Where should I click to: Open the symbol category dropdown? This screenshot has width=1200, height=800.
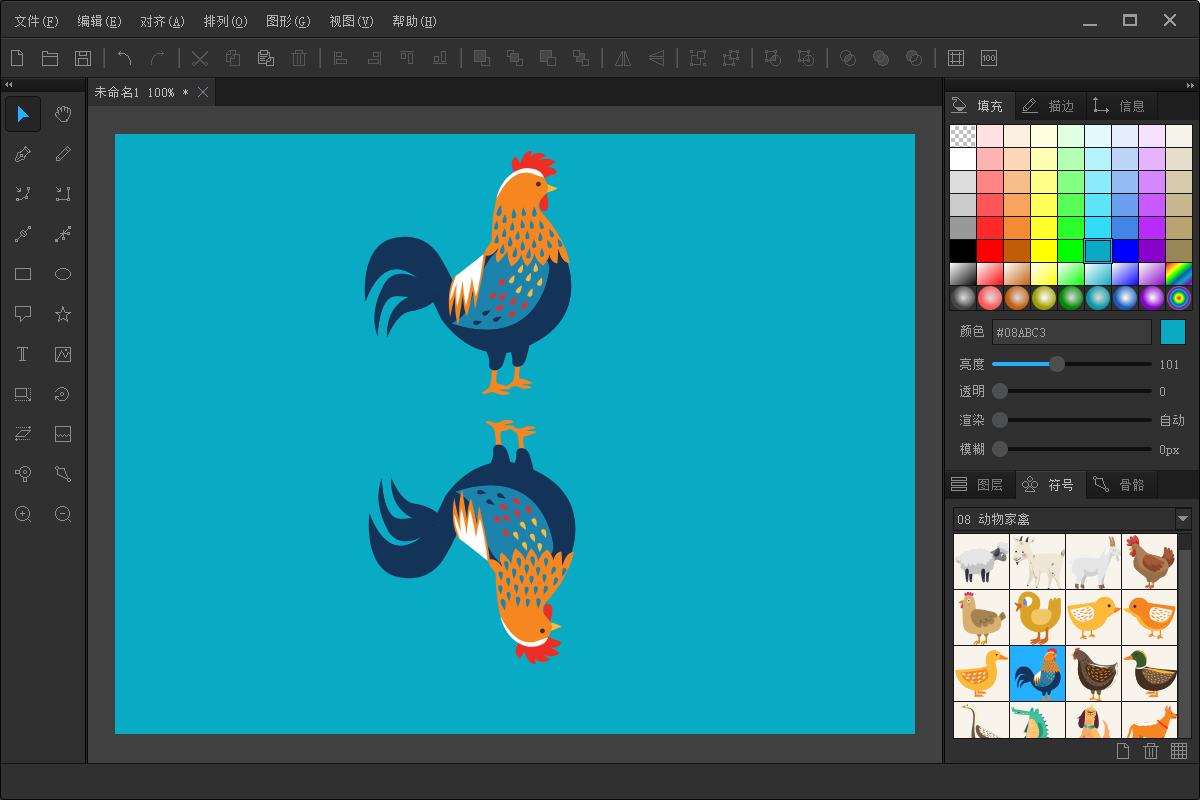(1183, 519)
